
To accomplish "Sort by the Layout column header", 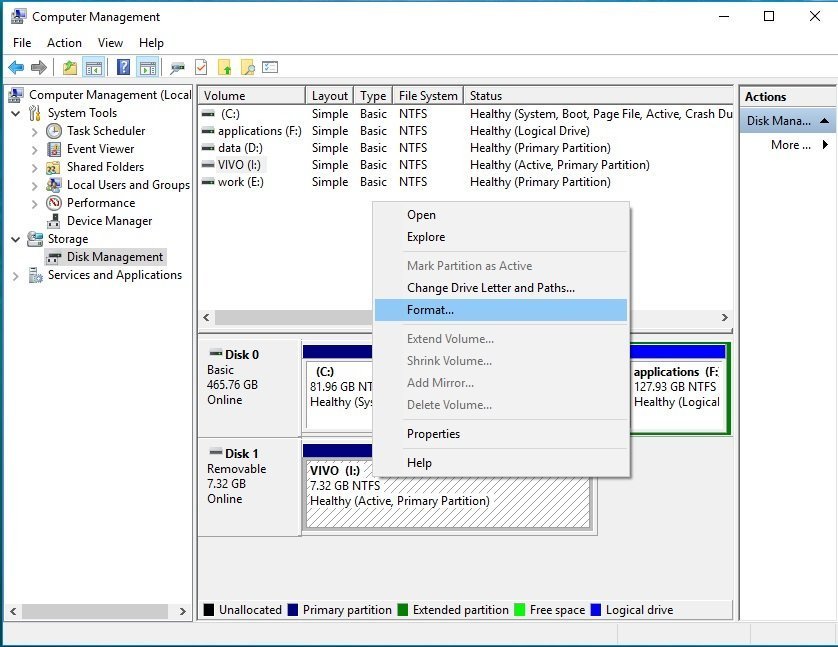I will click(x=330, y=96).
